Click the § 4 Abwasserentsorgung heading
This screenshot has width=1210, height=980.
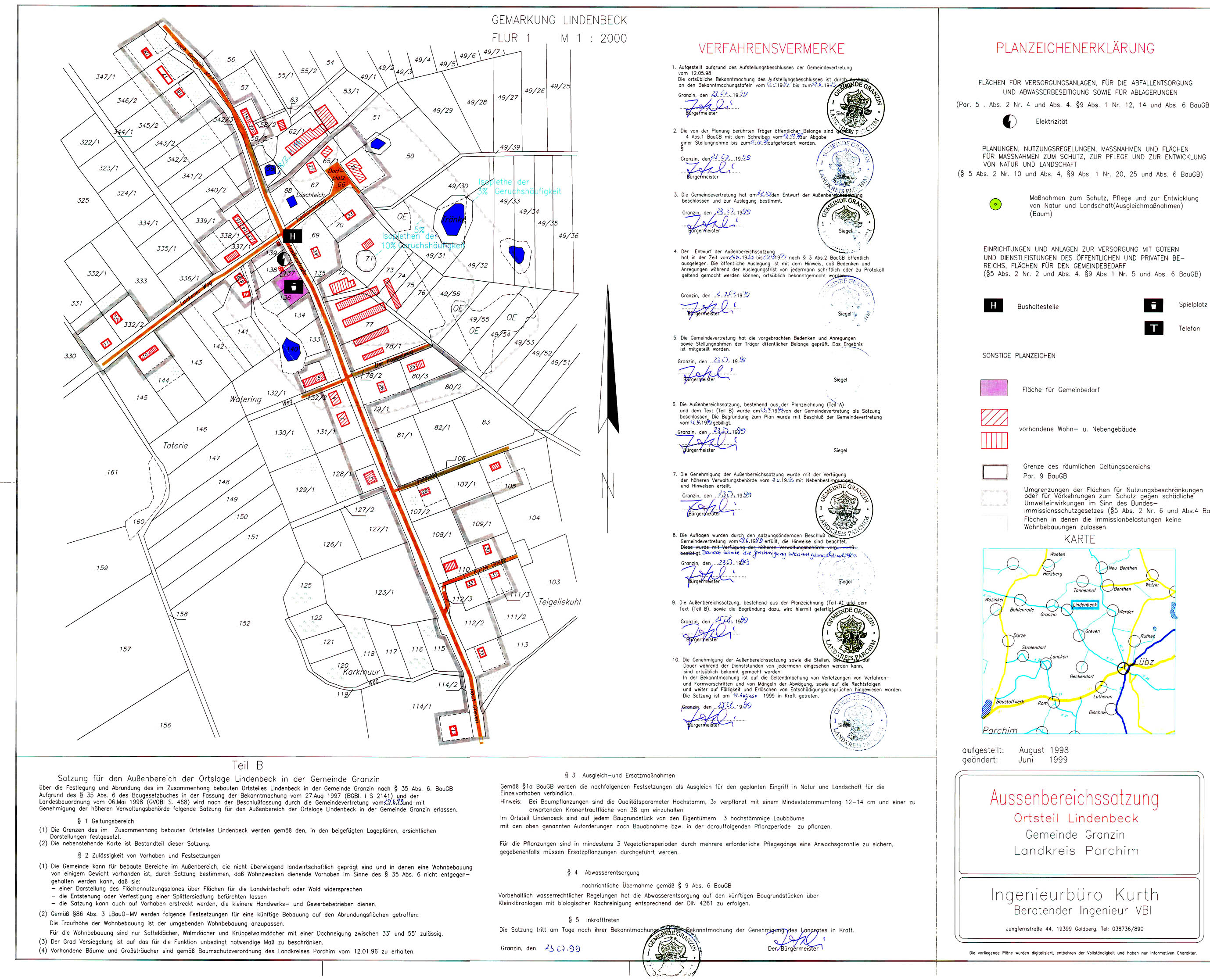click(603, 873)
